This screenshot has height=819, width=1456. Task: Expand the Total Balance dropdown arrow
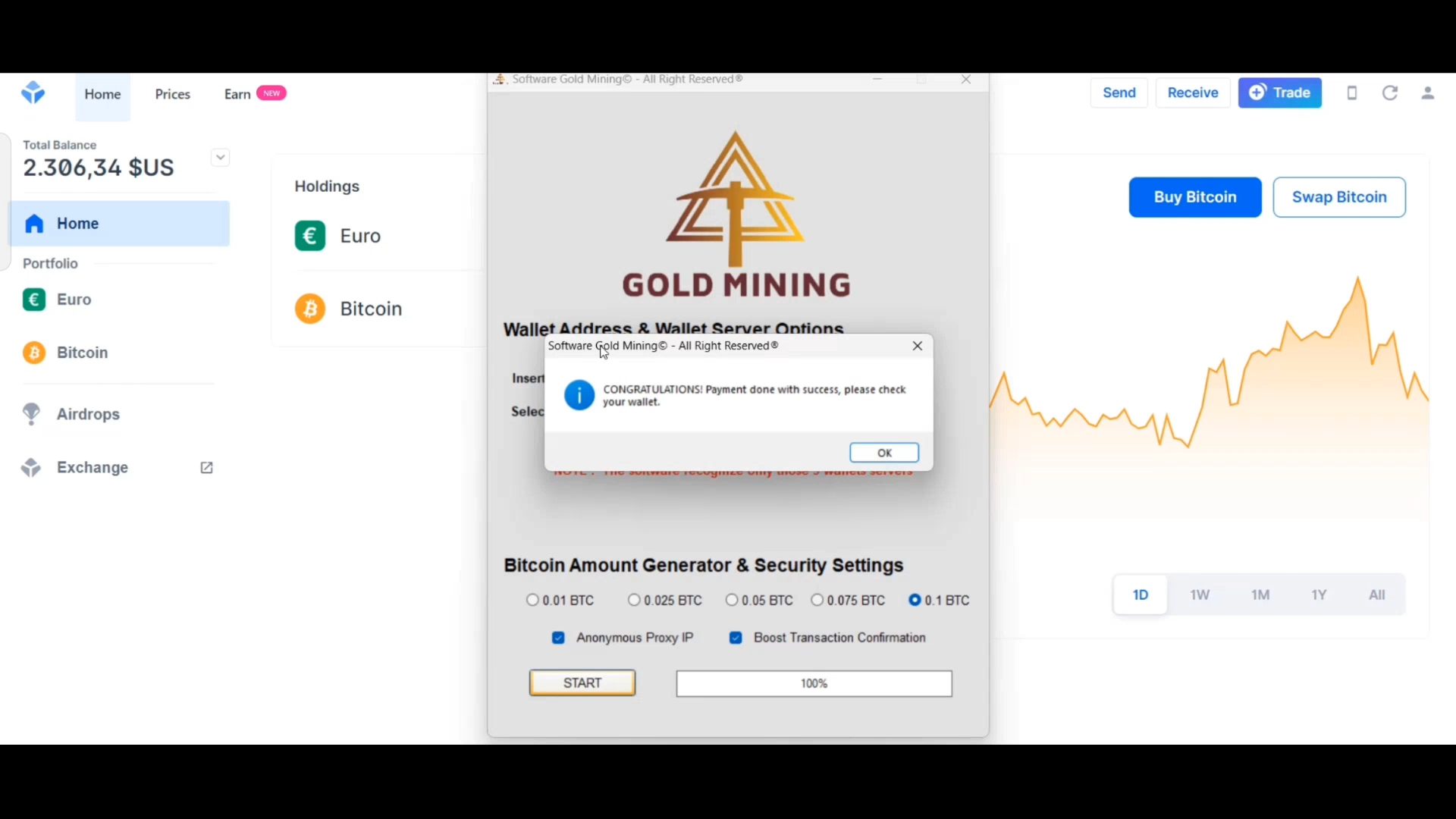(220, 158)
